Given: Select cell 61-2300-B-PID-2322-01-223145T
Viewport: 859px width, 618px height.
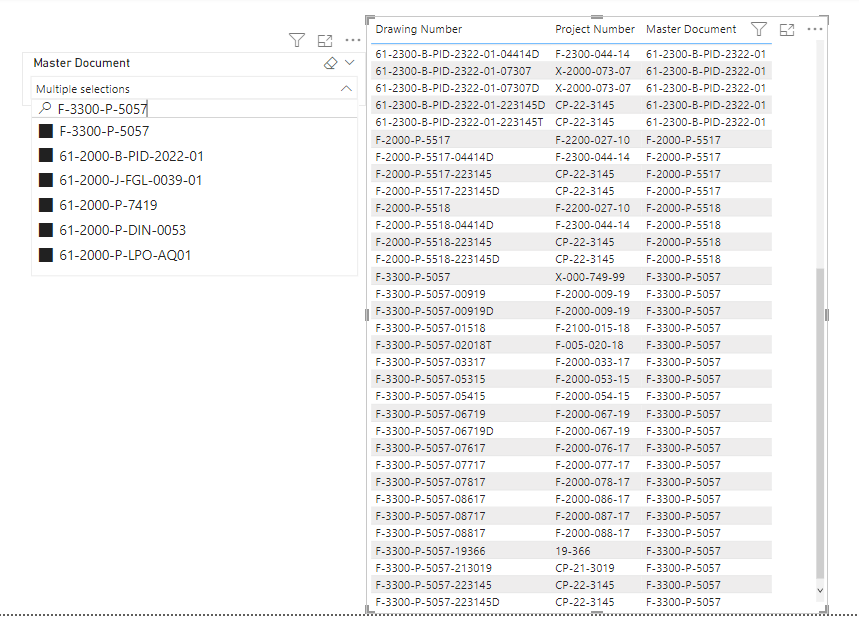Looking at the screenshot, I should (x=459, y=122).
